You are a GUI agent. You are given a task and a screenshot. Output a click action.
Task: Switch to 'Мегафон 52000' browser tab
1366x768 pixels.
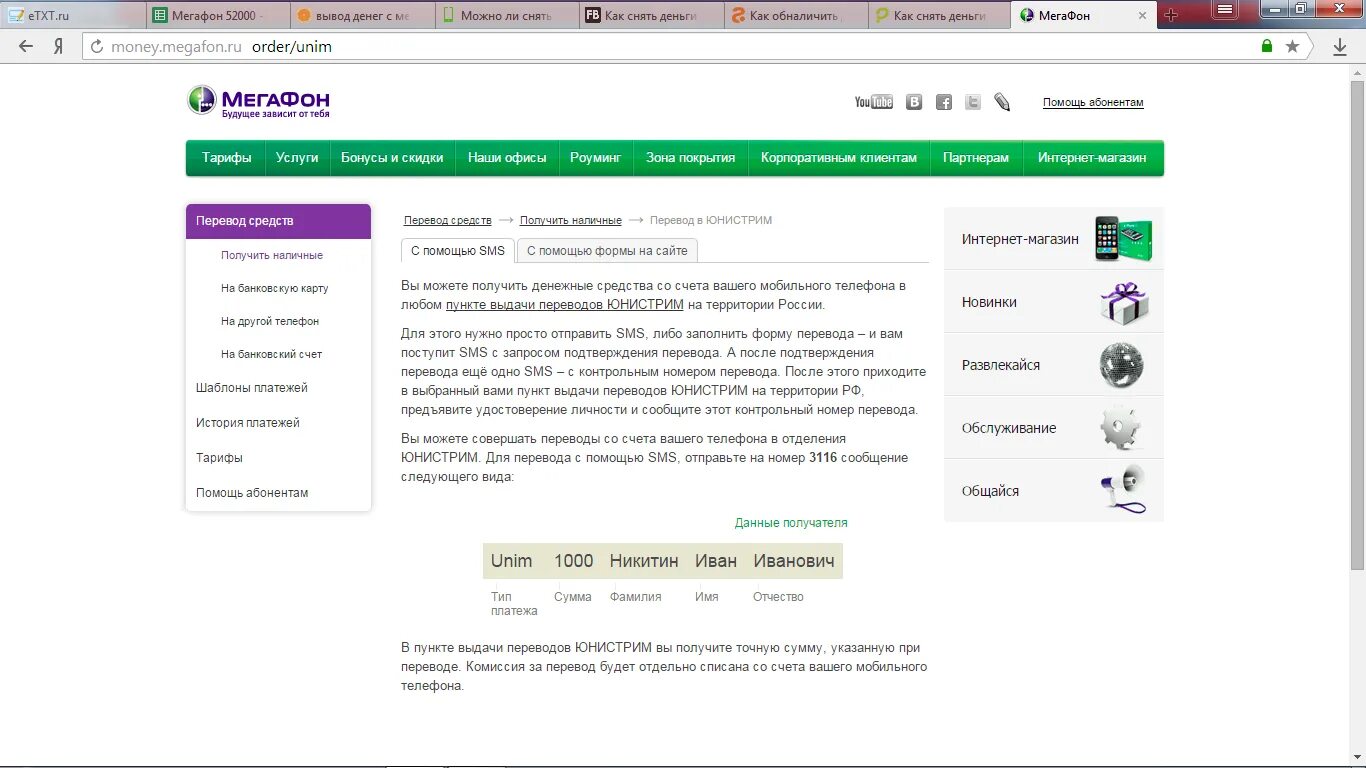(218, 15)
